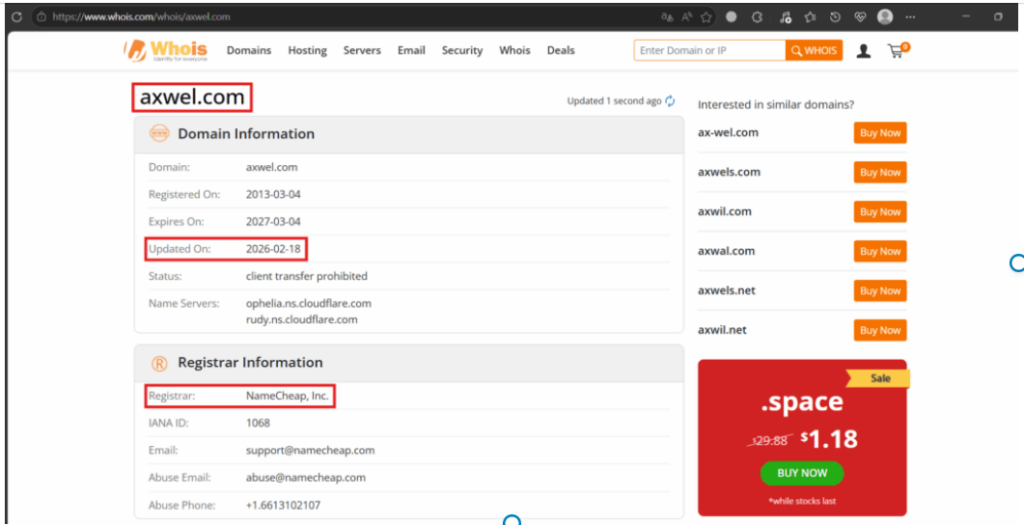The image size is (1024, 525).
Task: Click the $1.18 sale price
Action: [829, 439]
